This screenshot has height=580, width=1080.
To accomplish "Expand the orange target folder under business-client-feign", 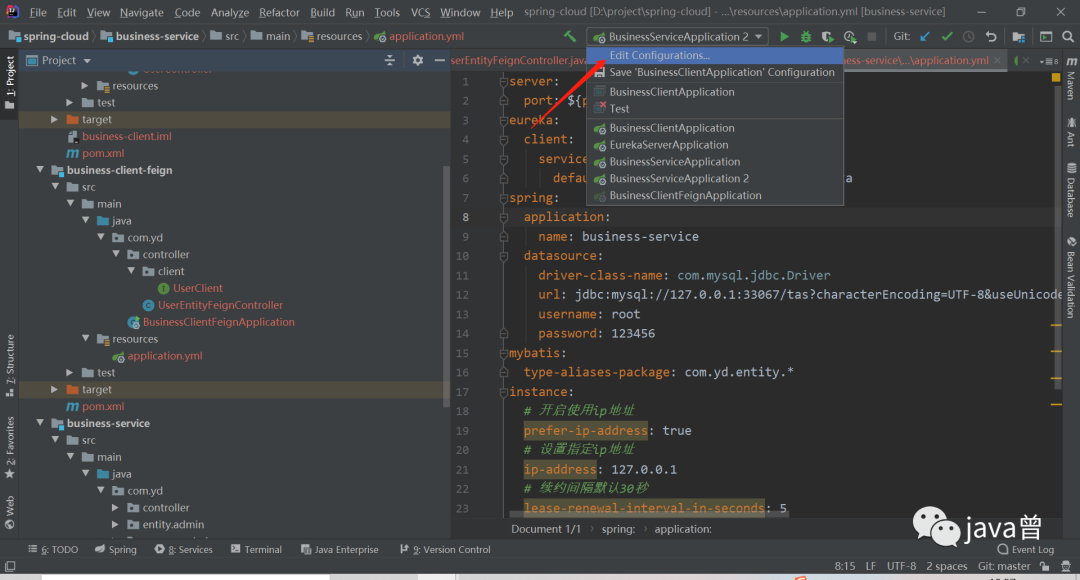I will click(x=54, y=389).
